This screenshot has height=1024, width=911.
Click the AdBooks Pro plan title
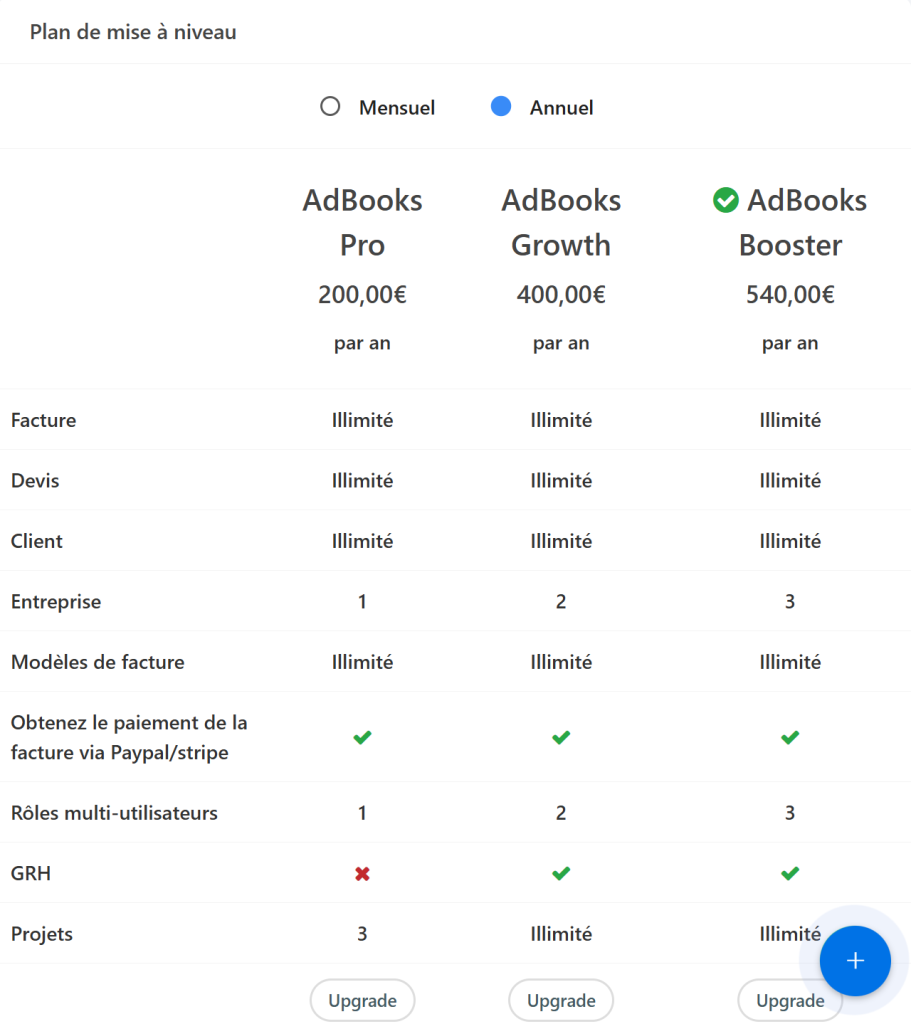point(362,222)
